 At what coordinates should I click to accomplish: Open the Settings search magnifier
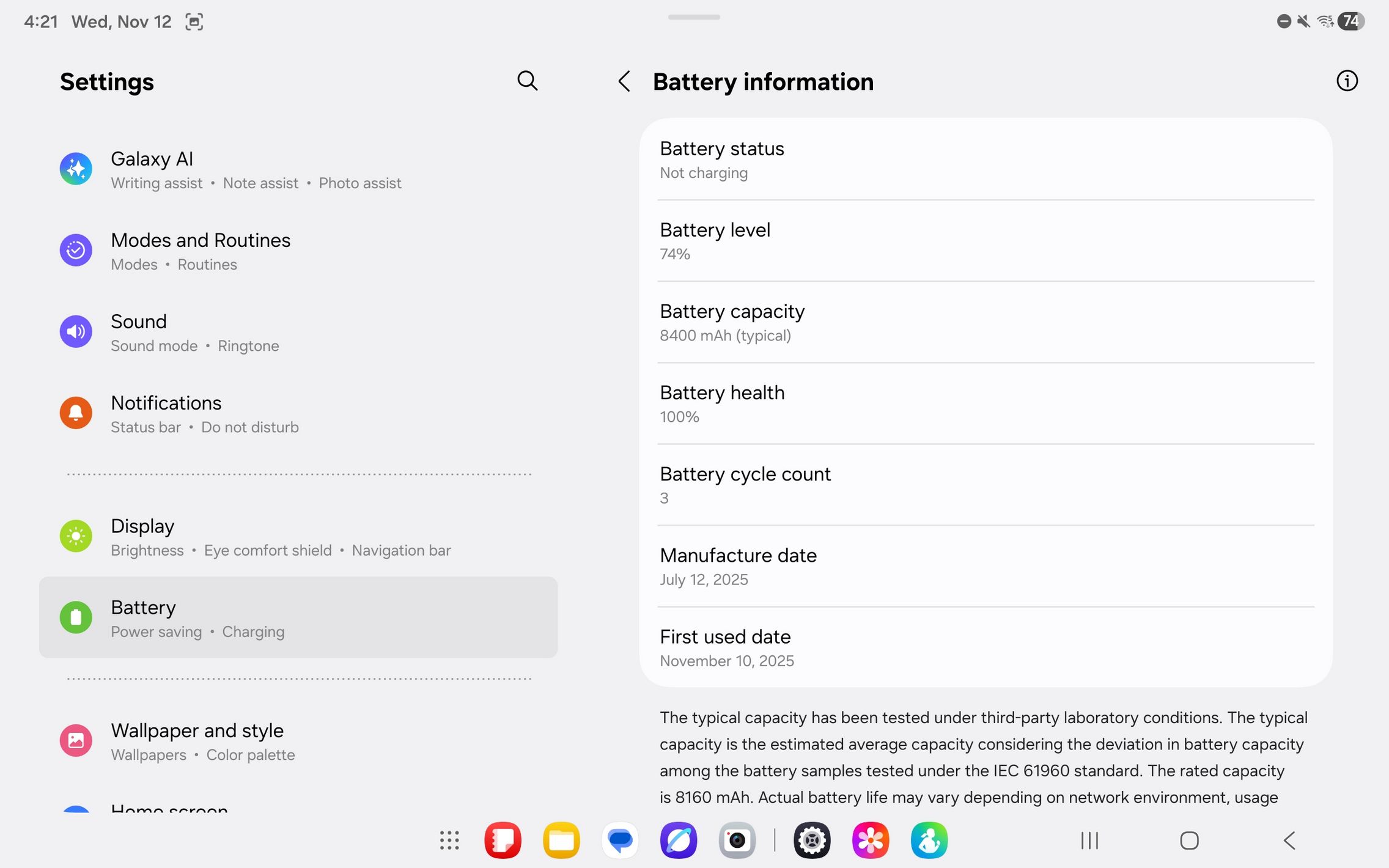pos(527,81)
